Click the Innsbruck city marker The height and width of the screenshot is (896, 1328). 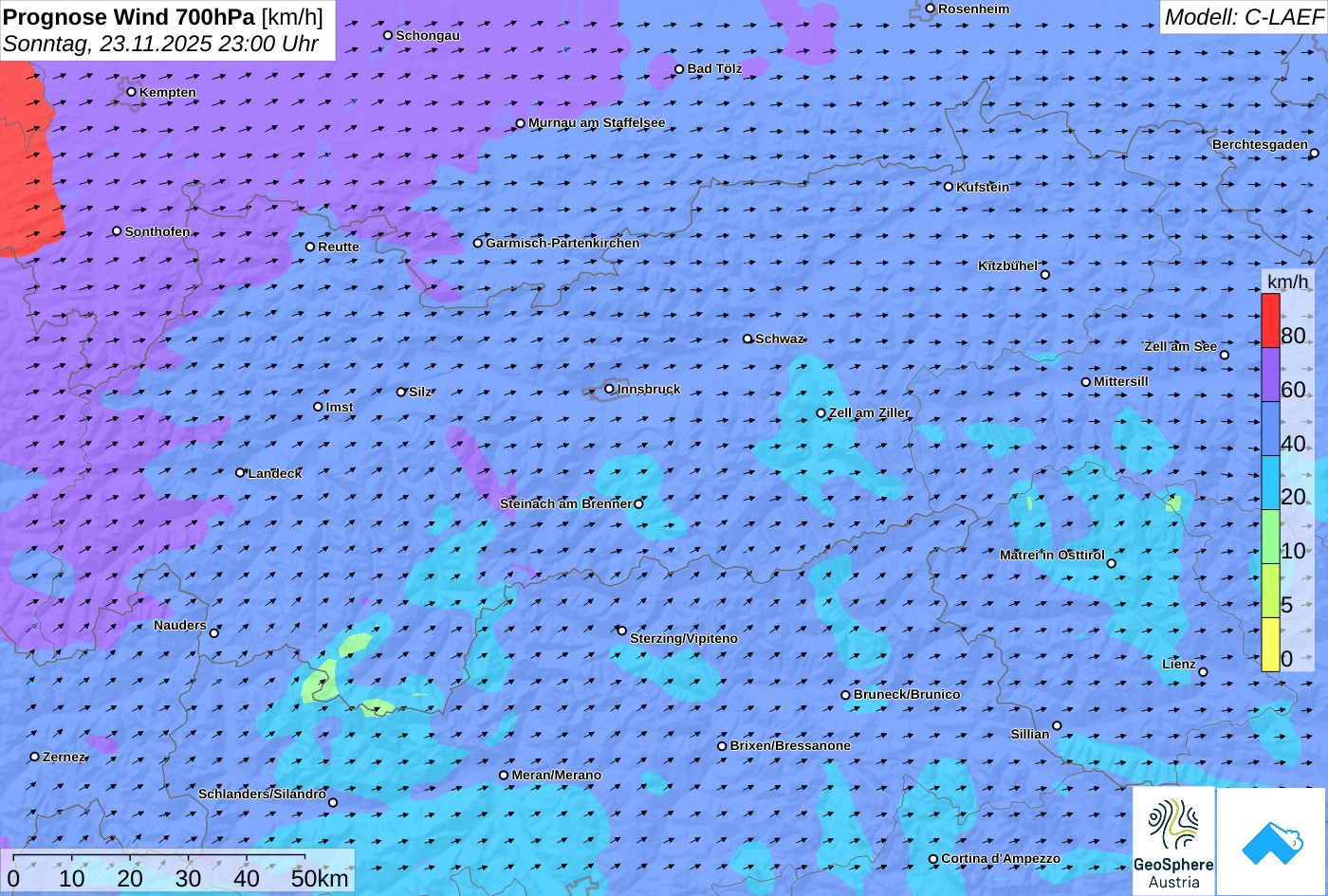tap(609, 389)
